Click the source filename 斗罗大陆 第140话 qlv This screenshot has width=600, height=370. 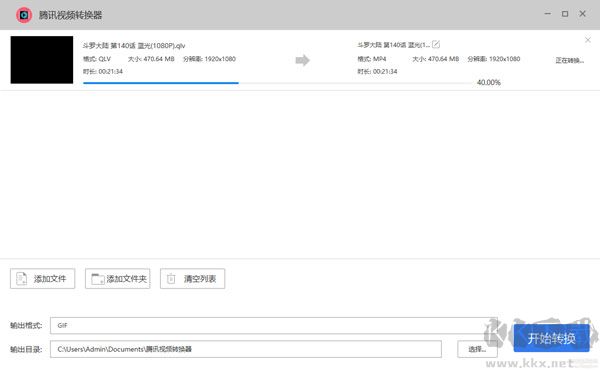(x=134, y=46)
